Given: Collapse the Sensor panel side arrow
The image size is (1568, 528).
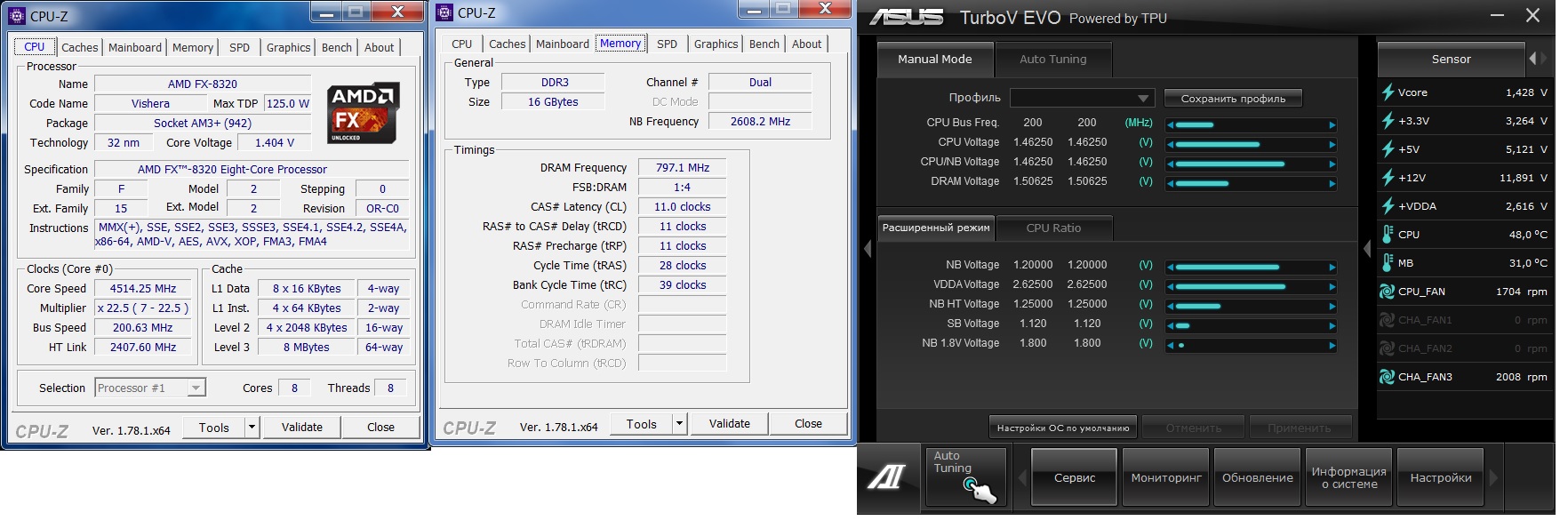Looking at the screenshot, I should pyautogui.click(x=1368, y=249).
